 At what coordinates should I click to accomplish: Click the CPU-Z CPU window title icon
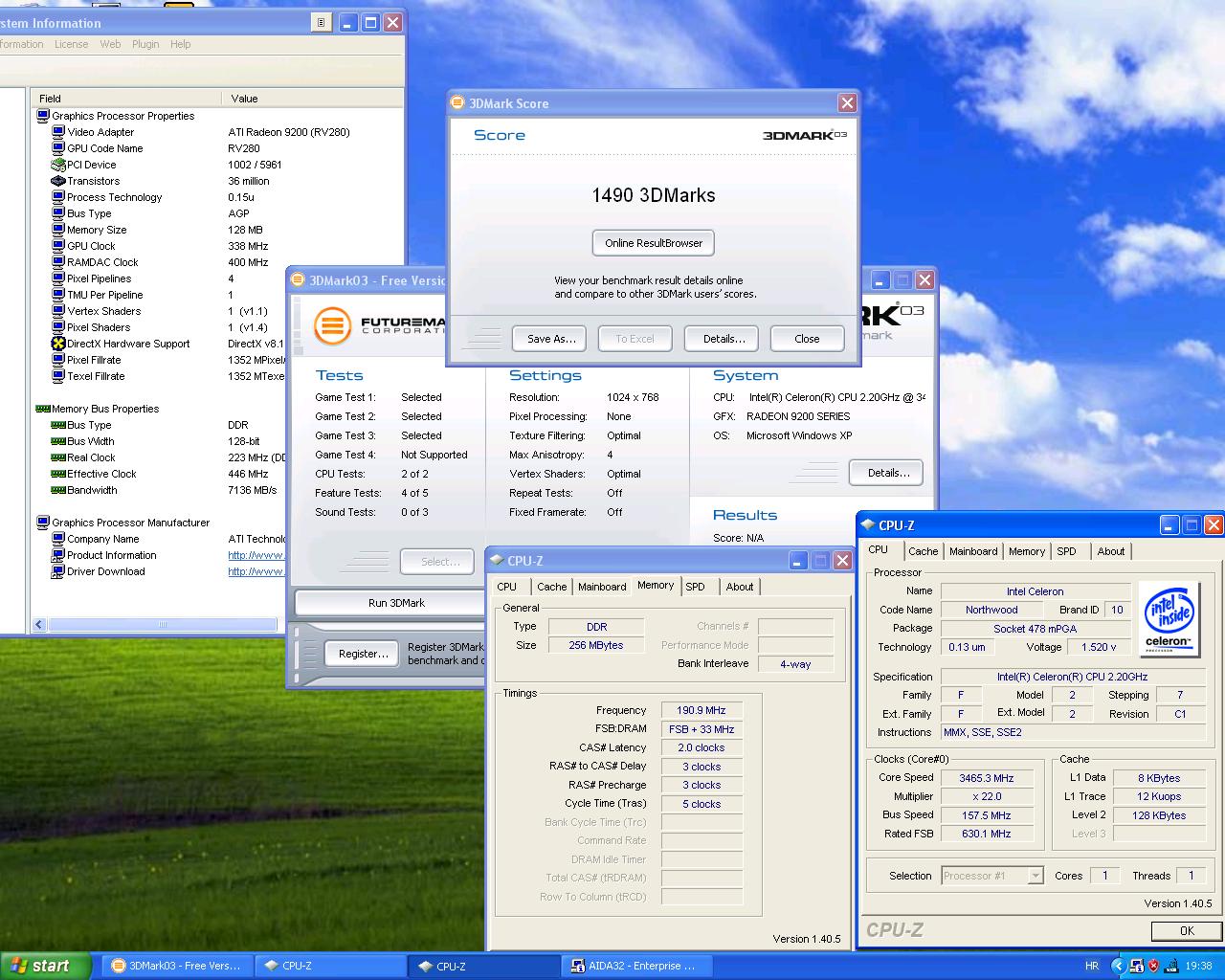(868, 524)
